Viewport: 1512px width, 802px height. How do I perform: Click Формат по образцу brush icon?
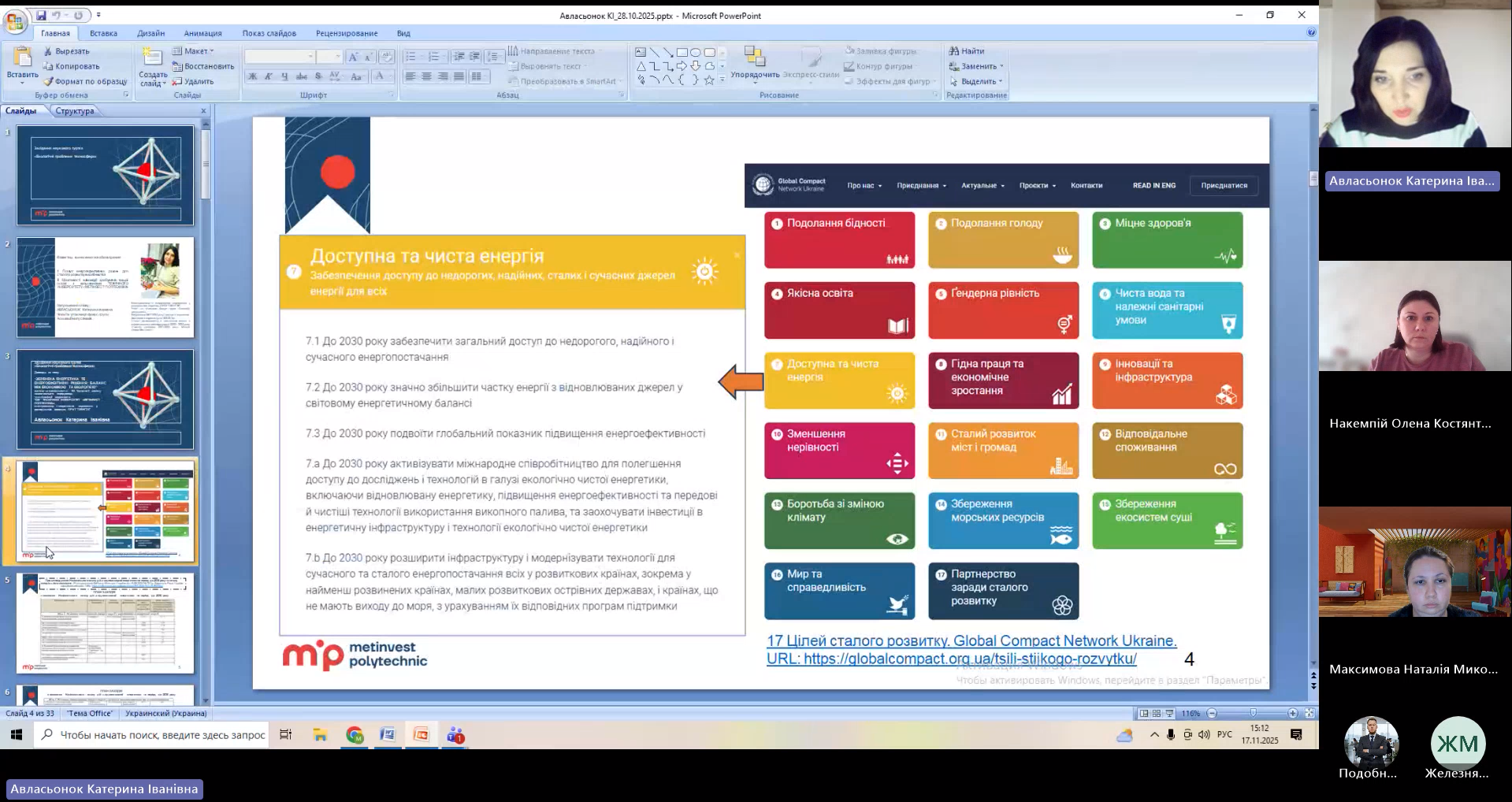(49, 81)
